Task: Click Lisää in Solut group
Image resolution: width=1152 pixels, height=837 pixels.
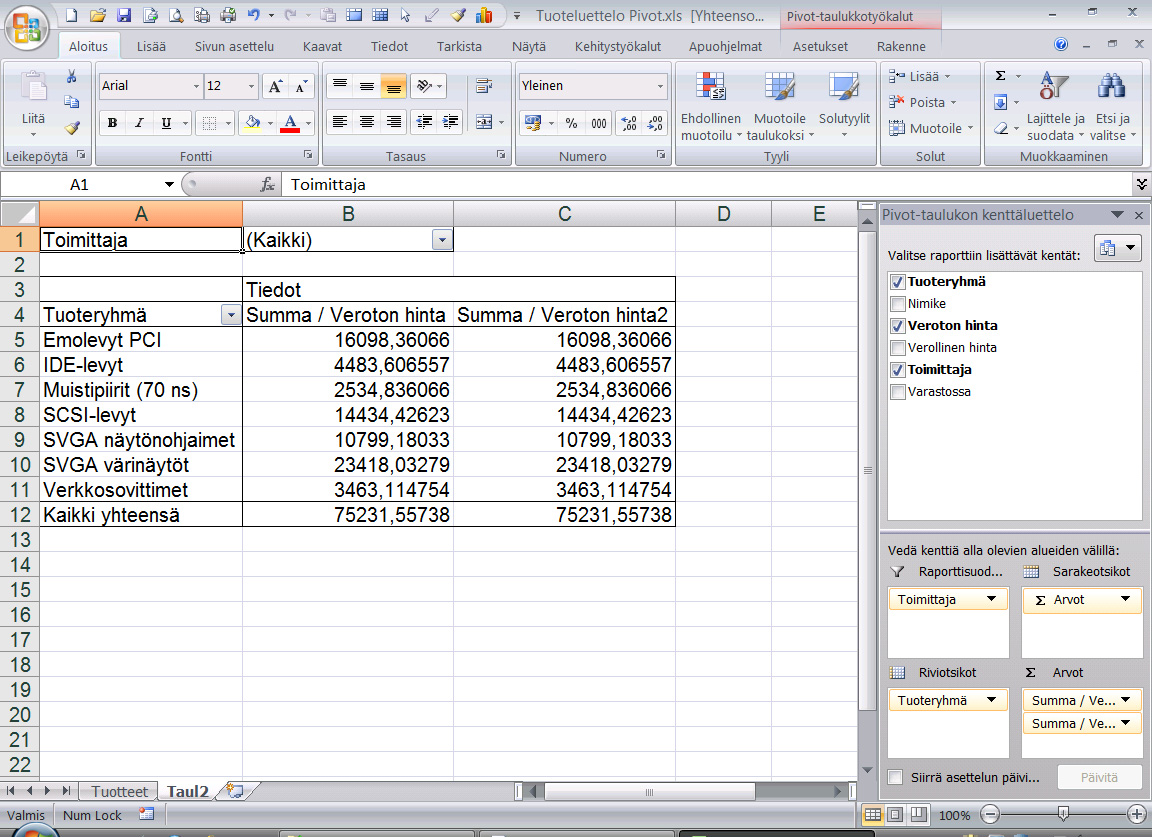Action: pyautogui.click(x=920, y=76)
